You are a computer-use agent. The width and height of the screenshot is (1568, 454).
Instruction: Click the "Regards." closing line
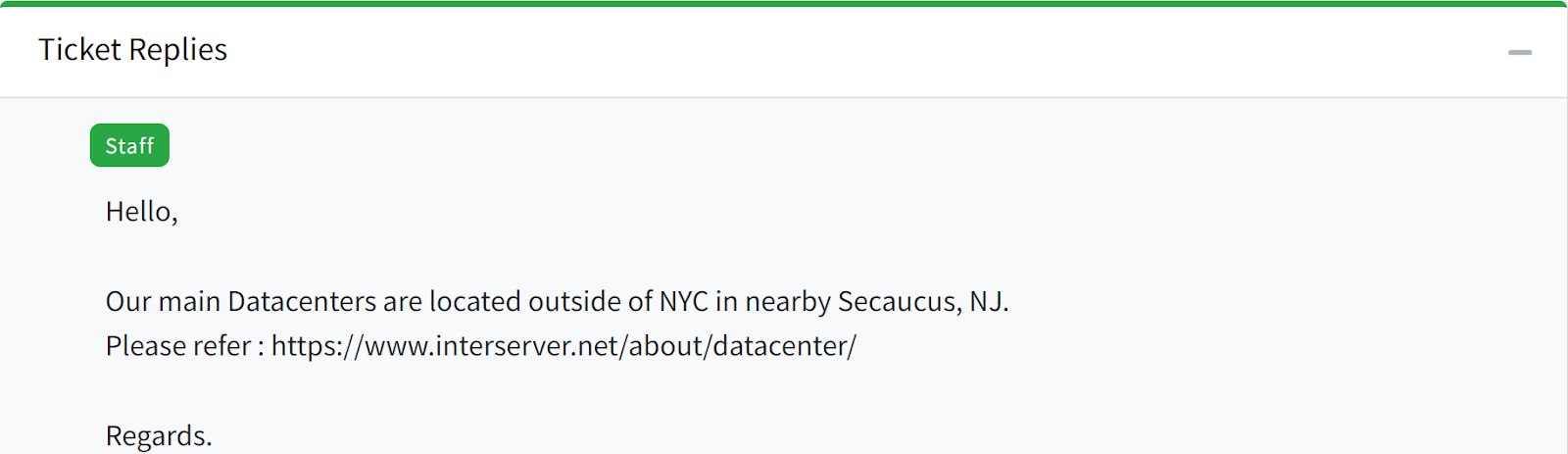(x=159, y=435)
